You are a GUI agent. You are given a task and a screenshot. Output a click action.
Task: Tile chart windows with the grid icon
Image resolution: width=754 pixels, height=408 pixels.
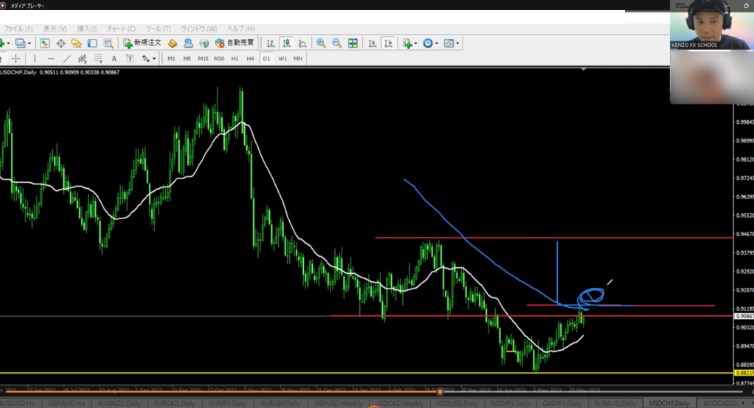coord(352,43)
